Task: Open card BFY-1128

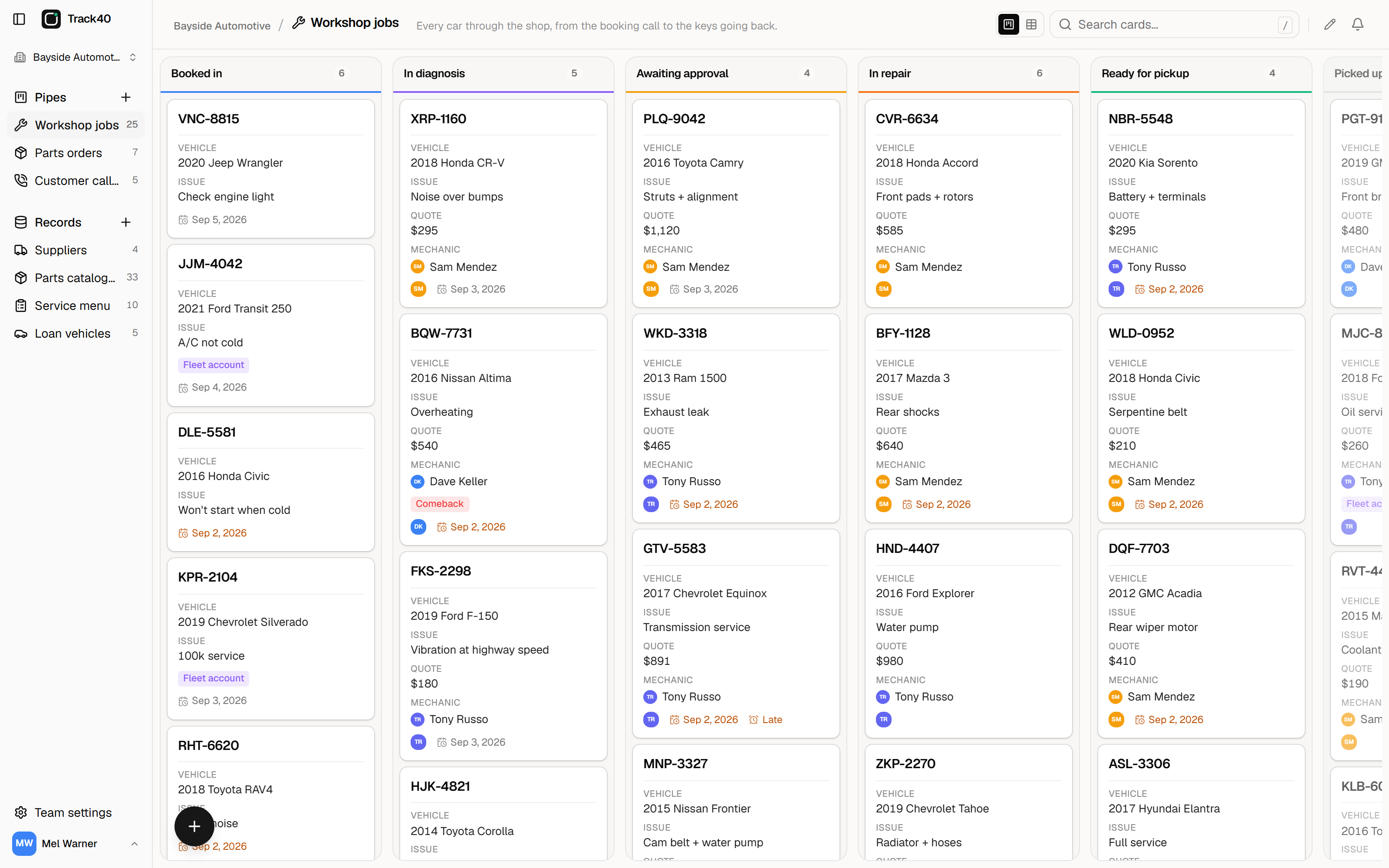Action: (969, 418)
